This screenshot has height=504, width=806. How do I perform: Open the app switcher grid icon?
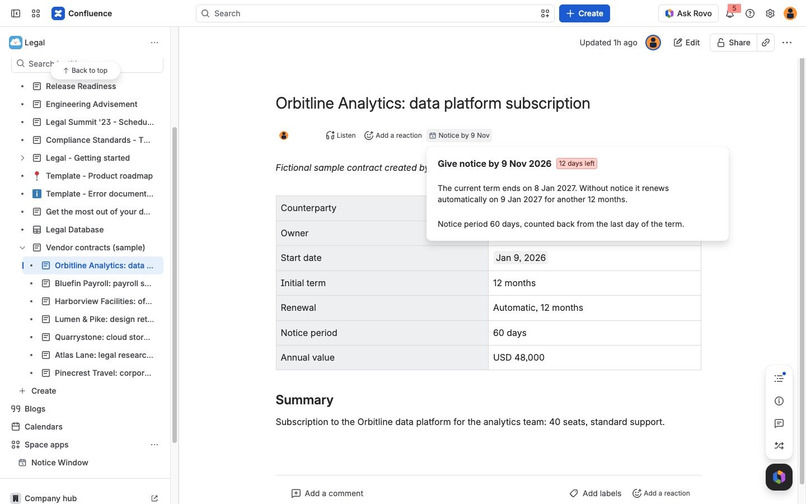(35, 13)
